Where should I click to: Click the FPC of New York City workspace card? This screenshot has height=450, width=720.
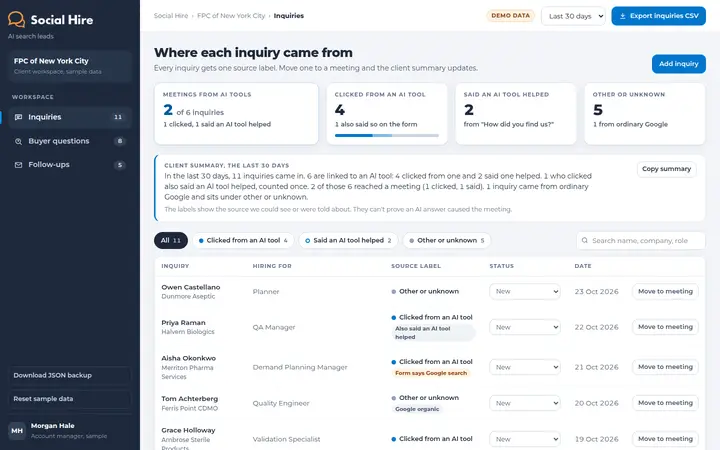click(x=70, y=66)
